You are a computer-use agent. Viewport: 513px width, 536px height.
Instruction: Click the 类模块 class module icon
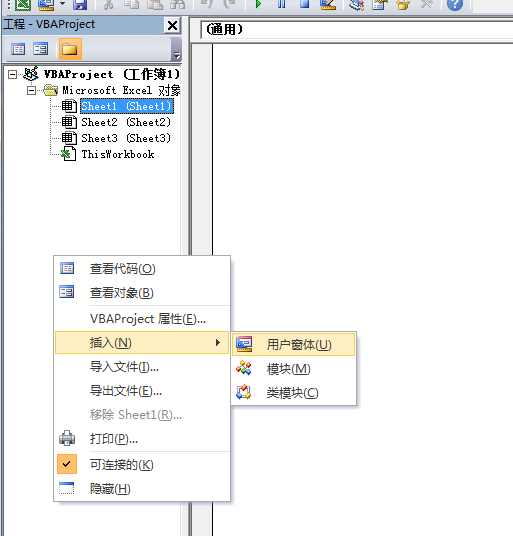(244, 392)
